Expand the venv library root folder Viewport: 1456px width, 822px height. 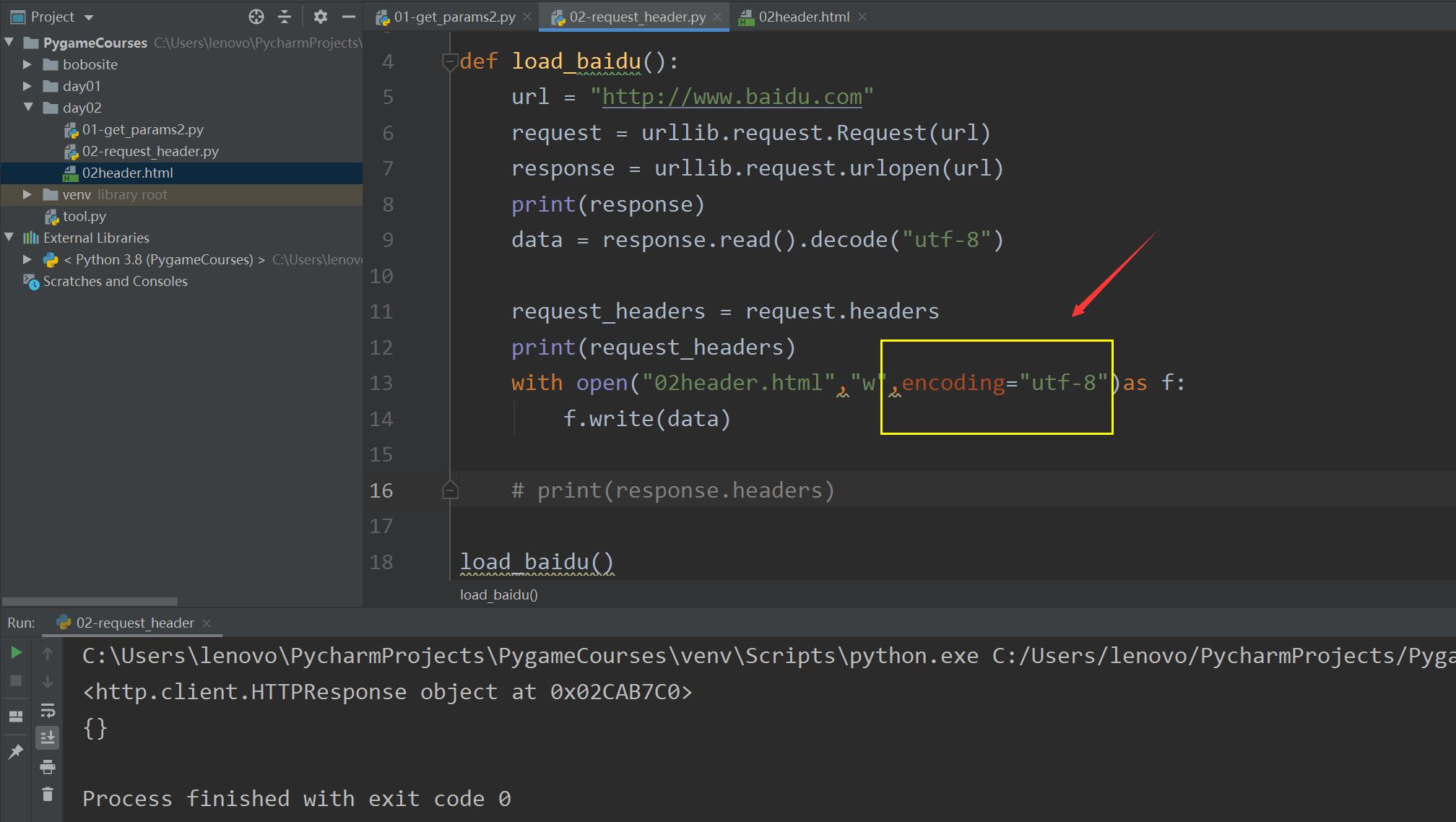pyautogui.click(x=27, y=194)
